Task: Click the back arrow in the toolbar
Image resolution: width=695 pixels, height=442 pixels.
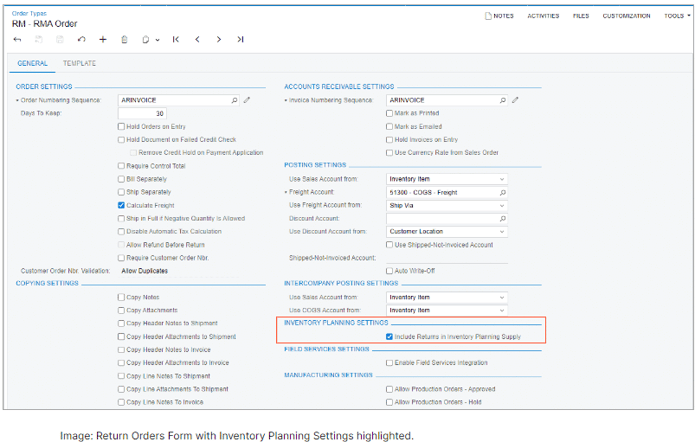Action: coord(17,40)
